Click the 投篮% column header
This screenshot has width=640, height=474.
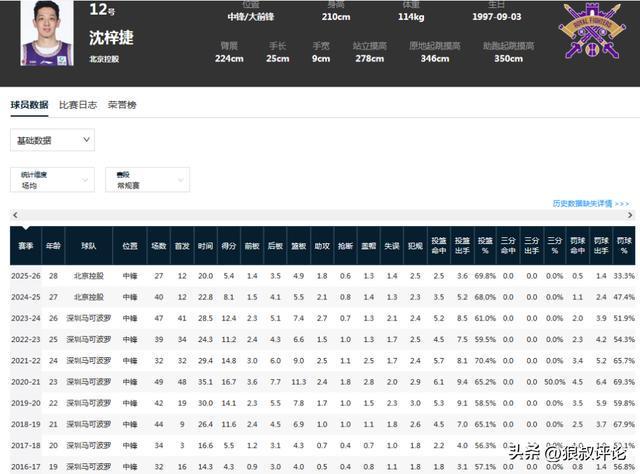[484, 245]
